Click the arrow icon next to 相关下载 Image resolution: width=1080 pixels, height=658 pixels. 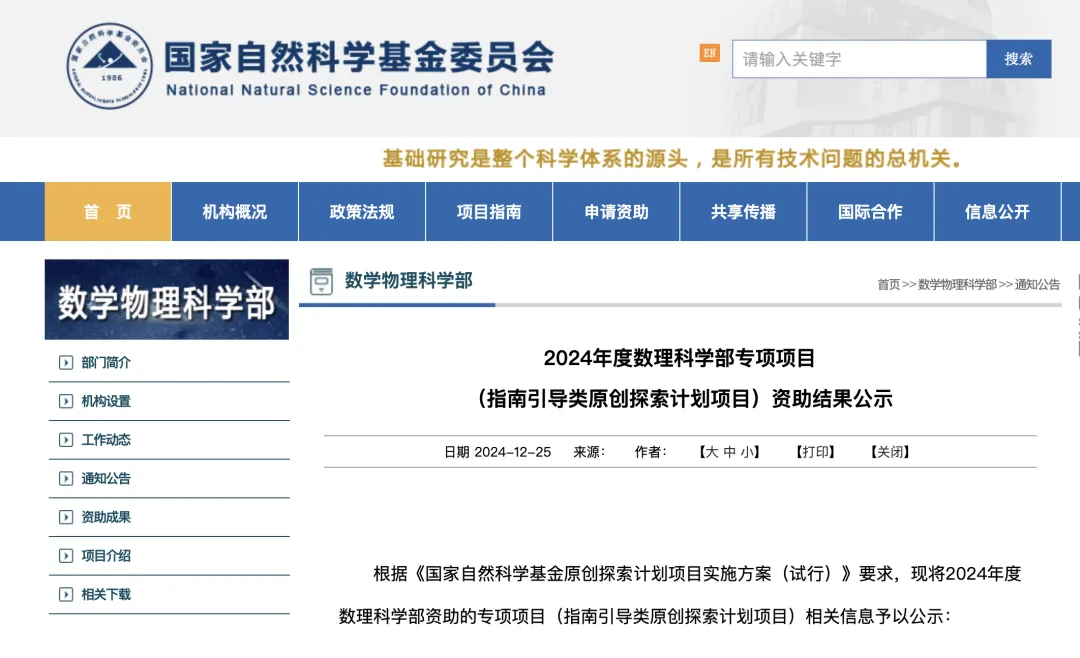click(x=66, y=594)
